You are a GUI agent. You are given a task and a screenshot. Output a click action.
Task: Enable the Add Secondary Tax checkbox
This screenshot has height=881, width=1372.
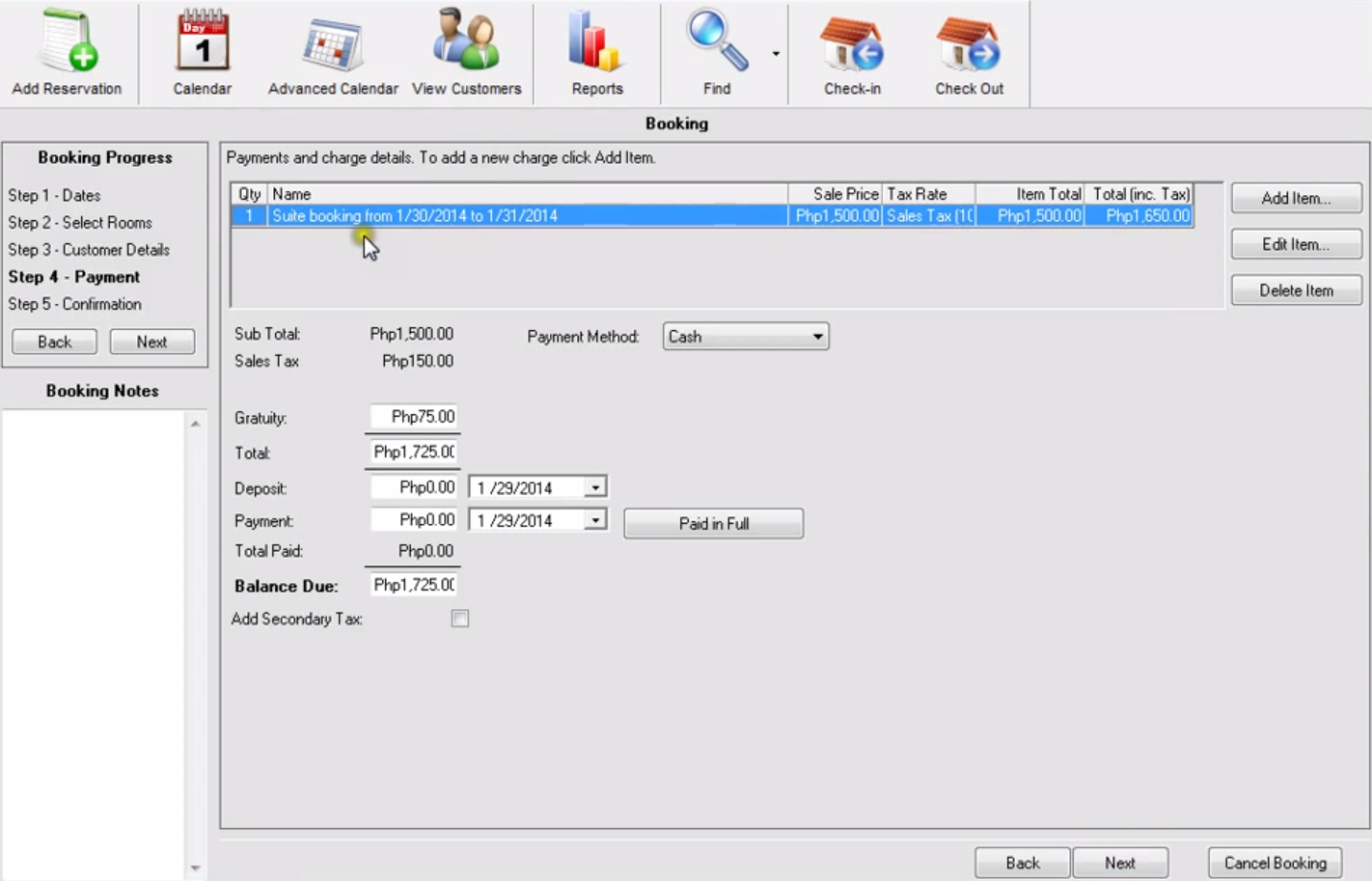coord(460,619)
